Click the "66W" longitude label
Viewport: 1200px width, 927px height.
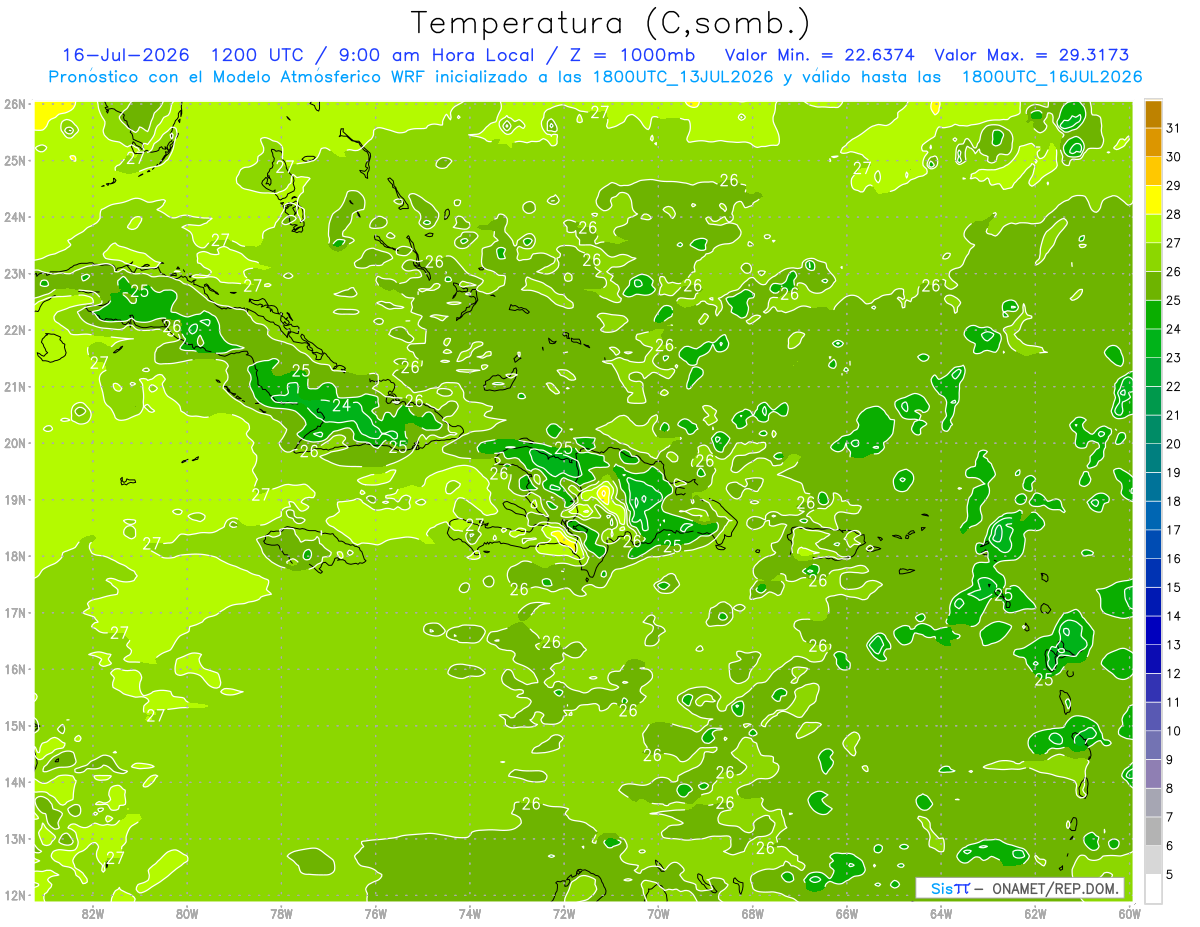pos(846,913)
